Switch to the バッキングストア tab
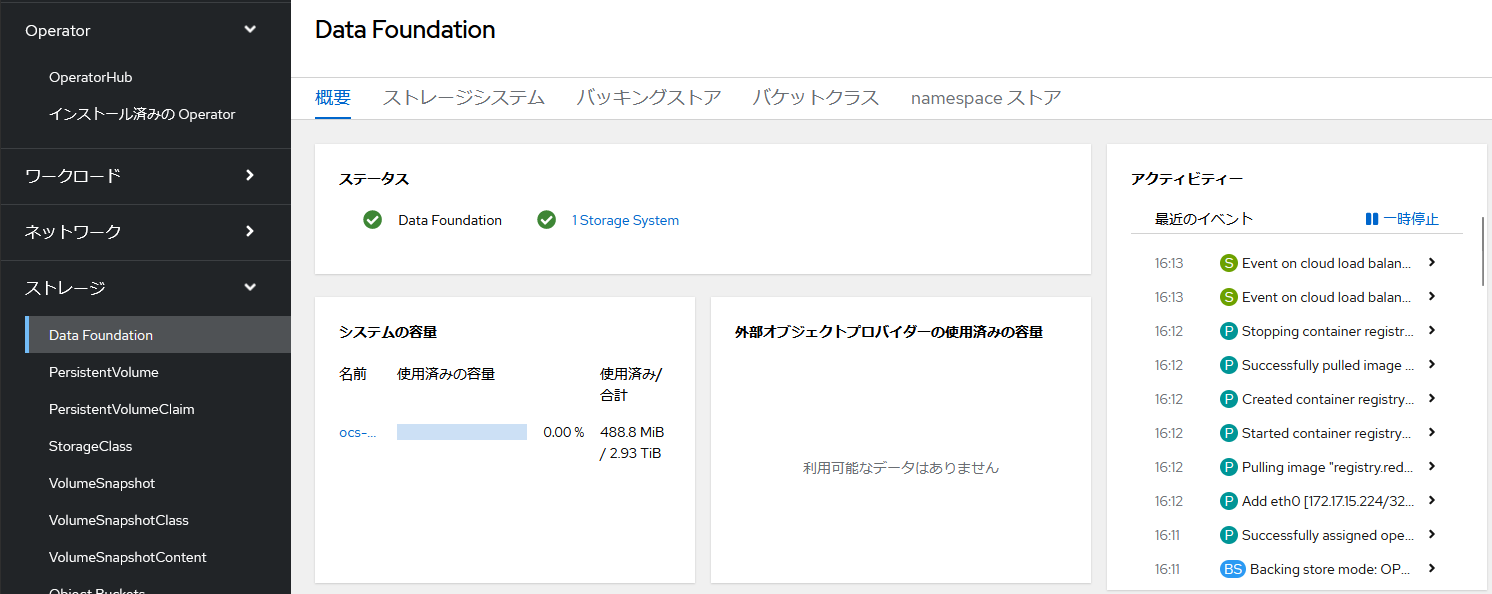 click(649, 98)
